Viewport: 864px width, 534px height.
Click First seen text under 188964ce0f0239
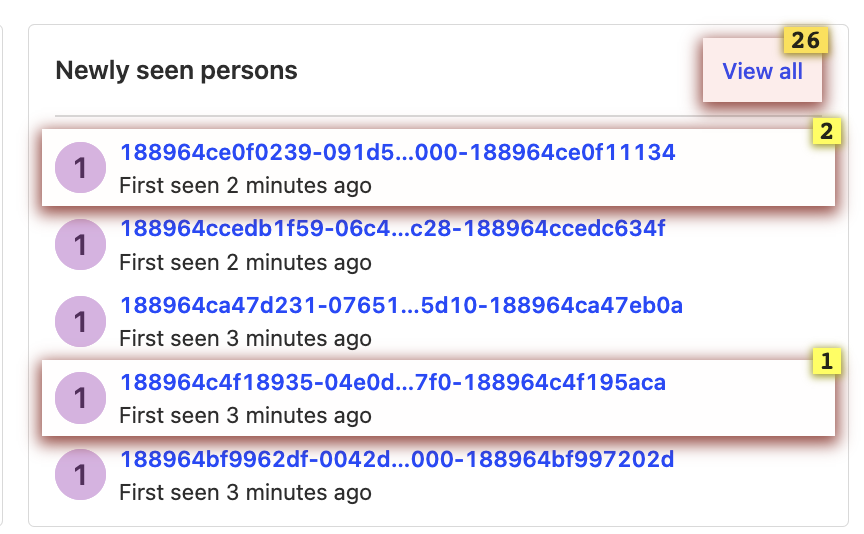click(x=245, y=186)
